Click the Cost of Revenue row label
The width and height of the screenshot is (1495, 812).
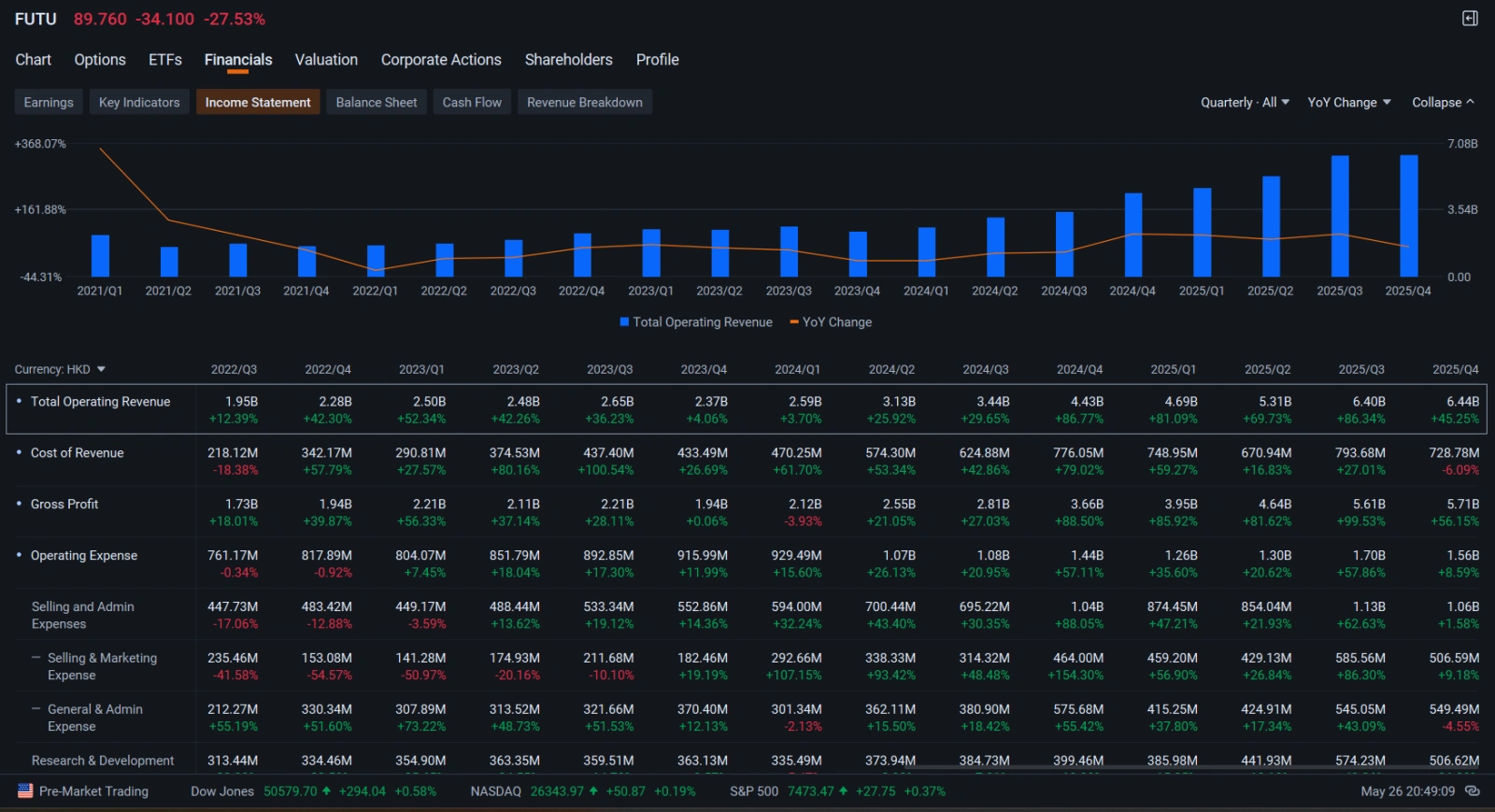(77, 452)
